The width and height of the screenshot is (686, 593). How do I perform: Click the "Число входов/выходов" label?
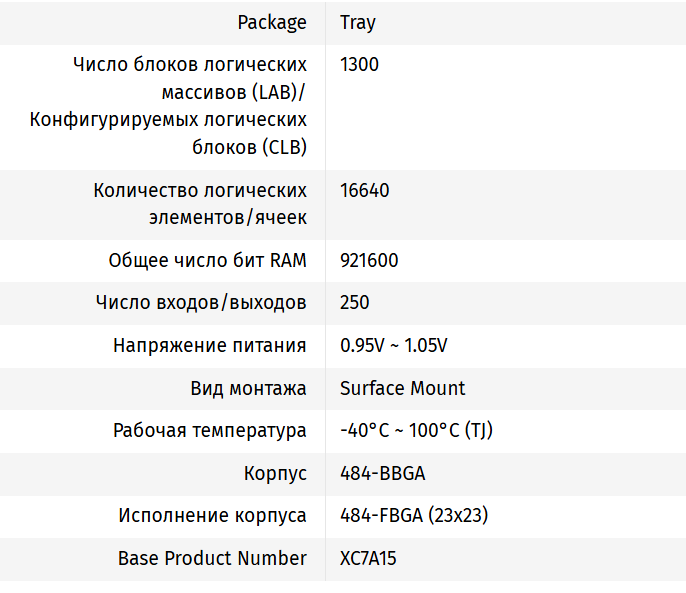point(201,302)
